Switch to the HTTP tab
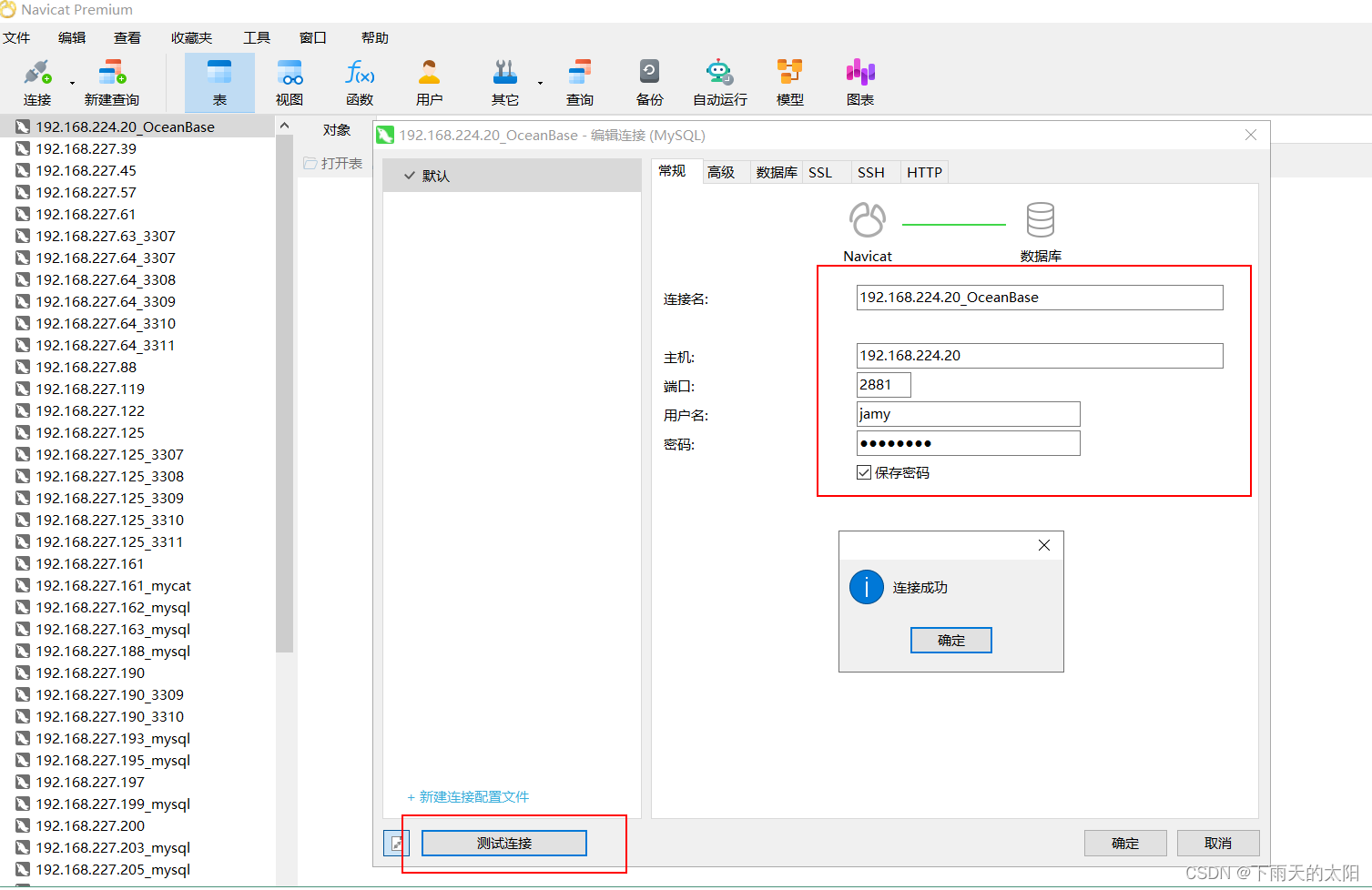 tap(924, 172)
